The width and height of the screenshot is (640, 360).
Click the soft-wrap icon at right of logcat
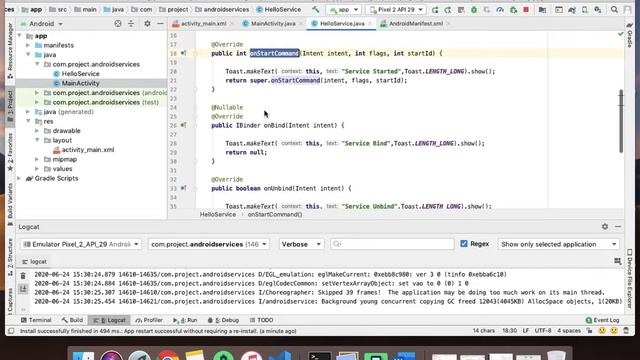pos(618,261)
